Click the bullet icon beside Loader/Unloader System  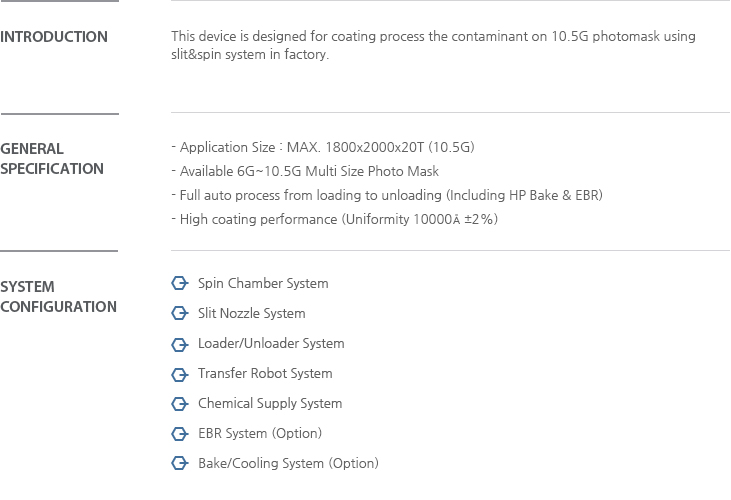coord(179,344)
